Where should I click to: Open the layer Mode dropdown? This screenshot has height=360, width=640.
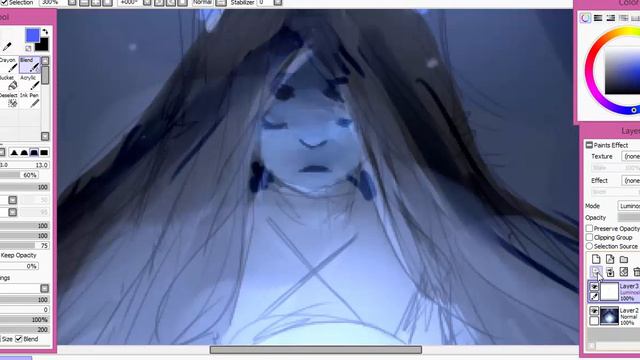(629, 206)
